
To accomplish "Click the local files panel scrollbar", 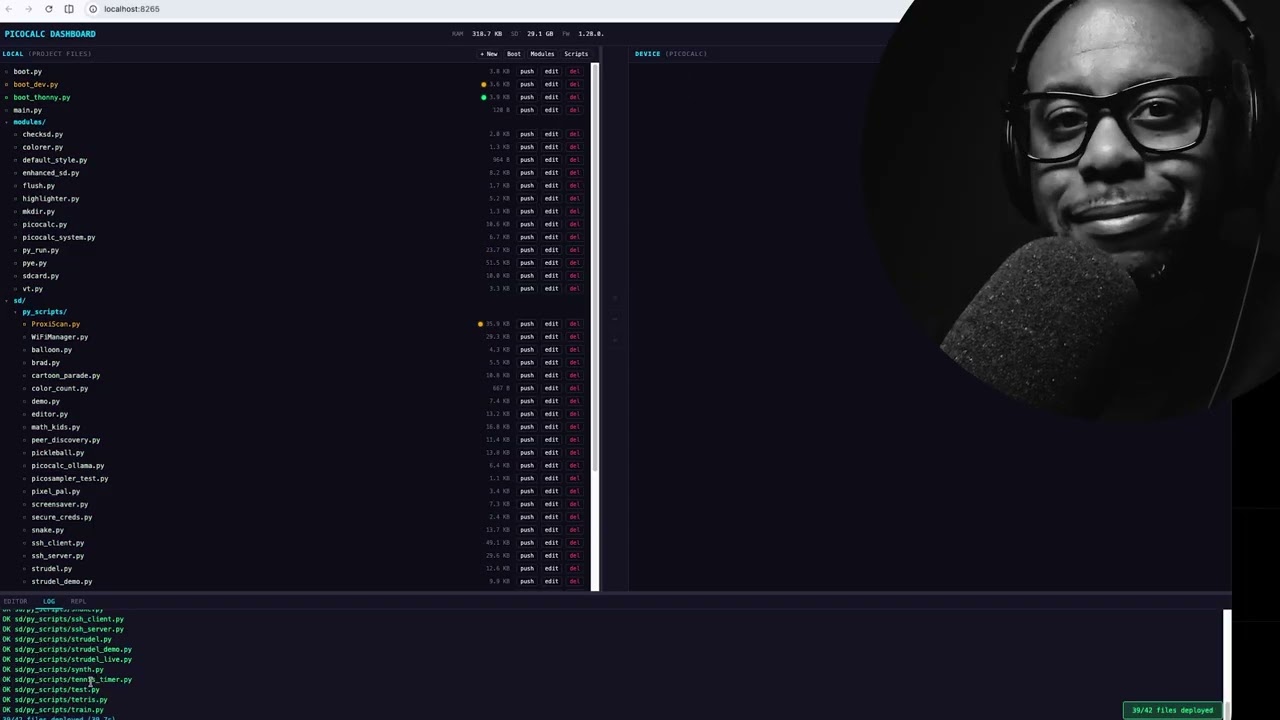I will [595, 268].
